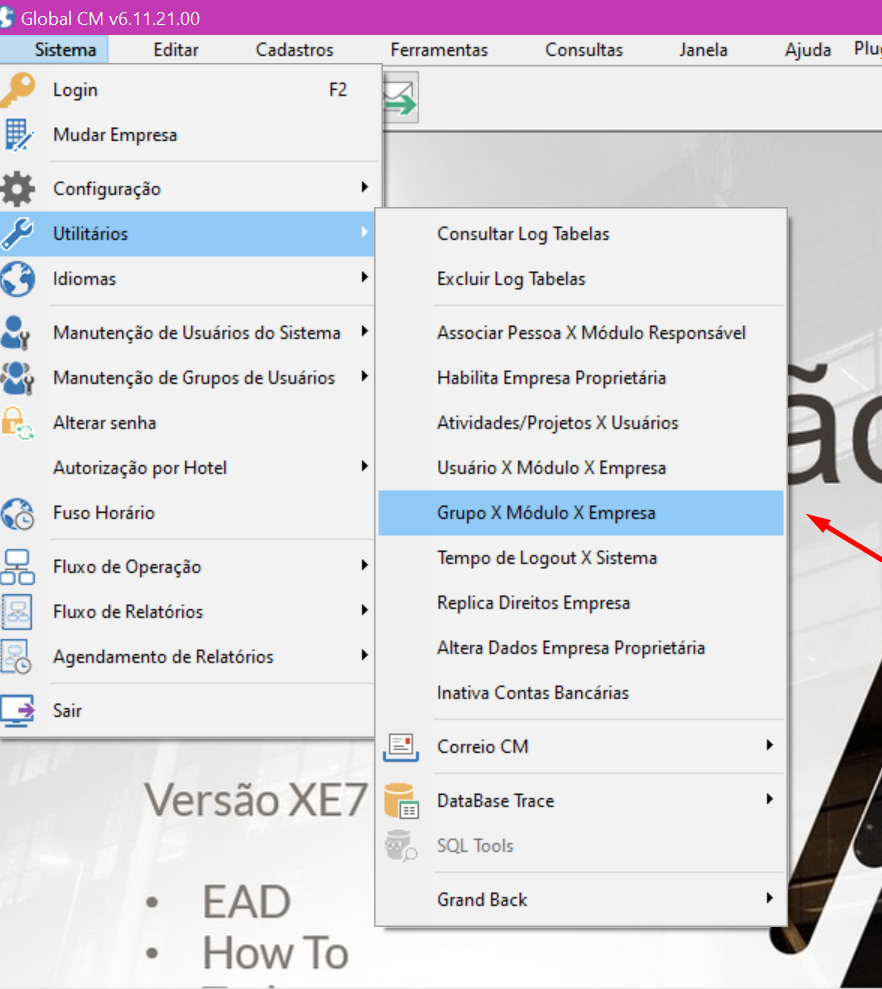Expand the Grand Back submenu arrow

[769, 898]
